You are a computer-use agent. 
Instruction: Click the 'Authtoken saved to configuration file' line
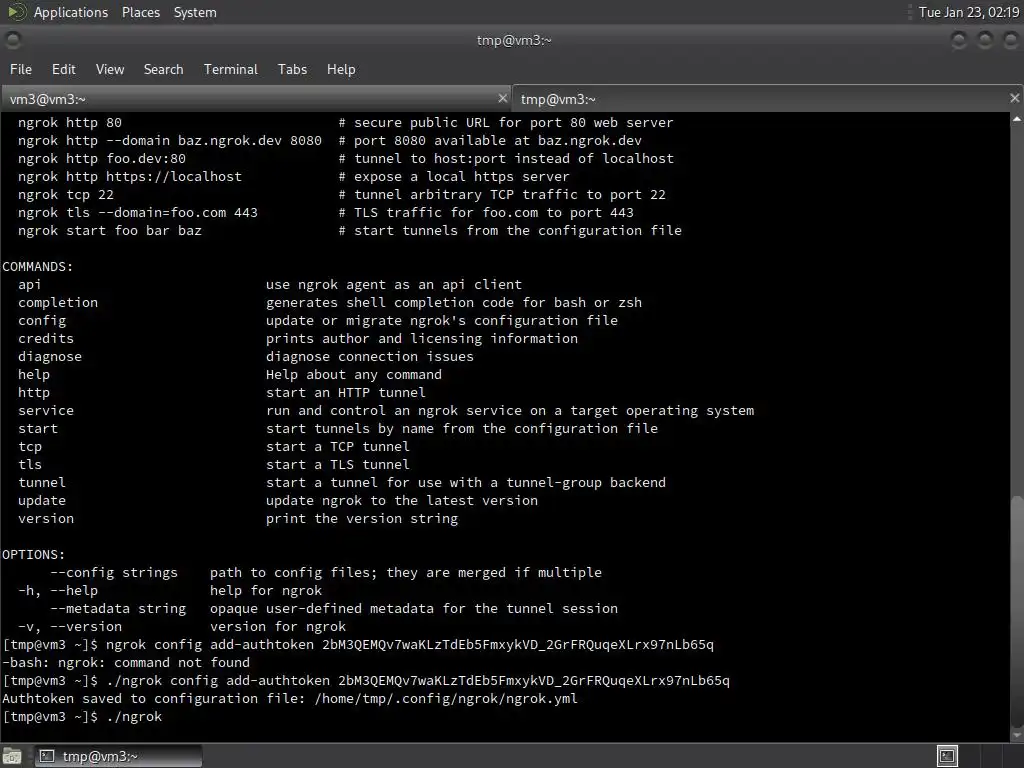click(290, 698)
